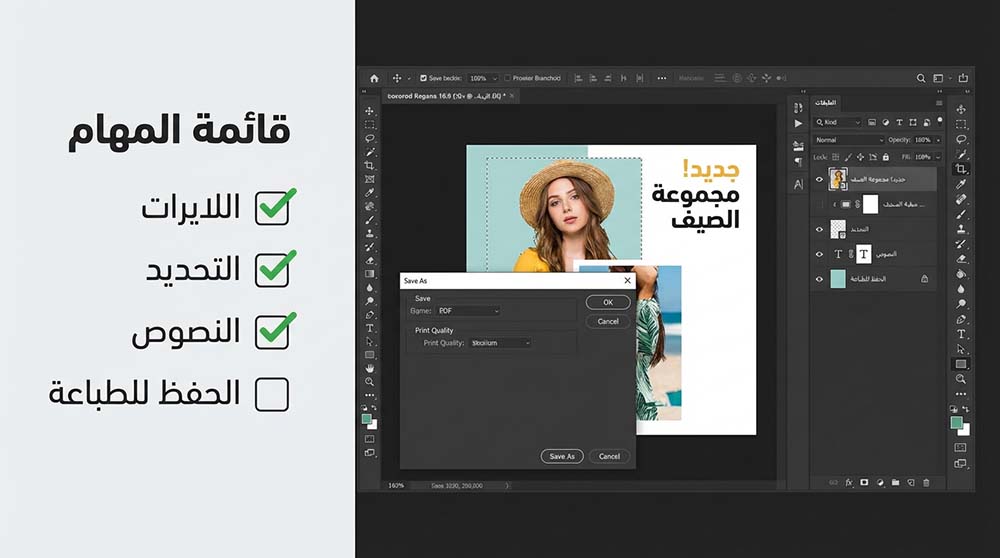
Task: Select the Crop tool in left toolbar
Action: point(370,165)
